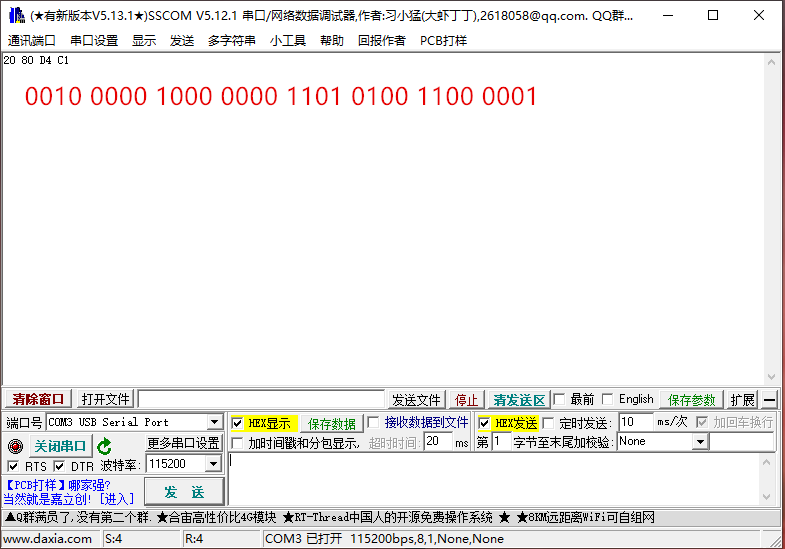
Task: Expand the COM3 serial port dropdown
Action: (214, 423)
